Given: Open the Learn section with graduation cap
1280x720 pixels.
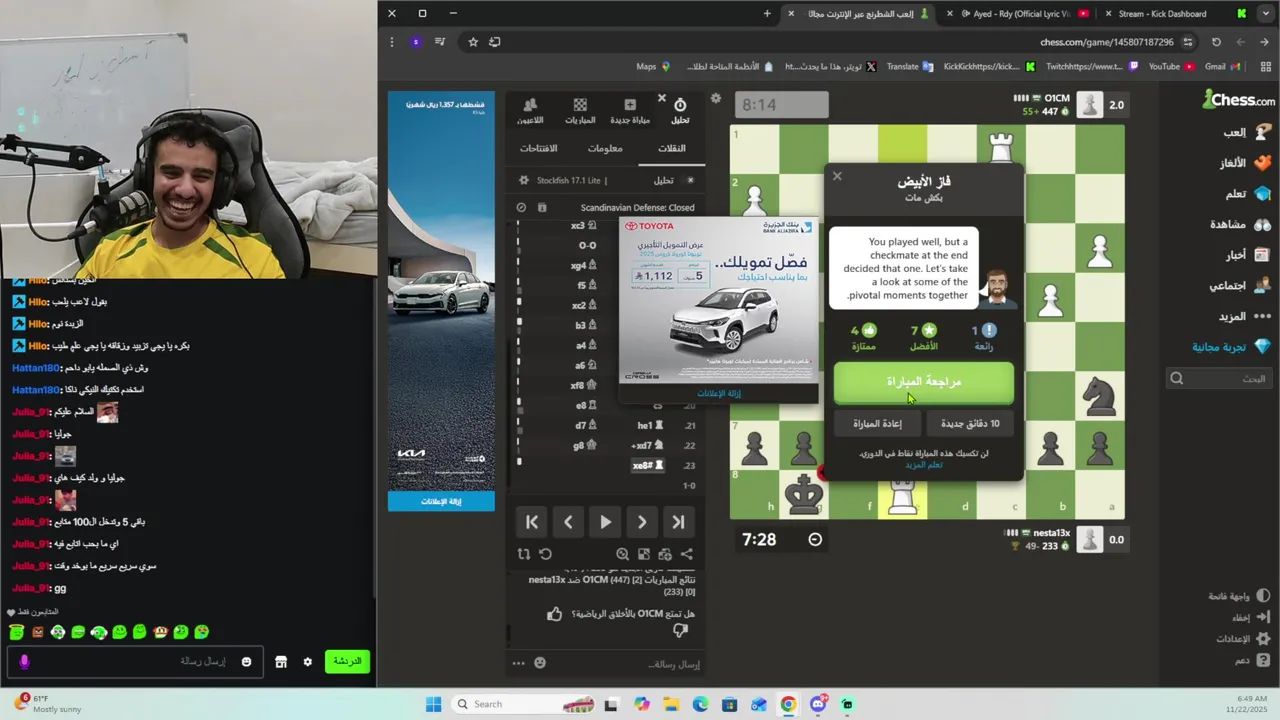Looking at the screenshot, I should [1247, 194].
